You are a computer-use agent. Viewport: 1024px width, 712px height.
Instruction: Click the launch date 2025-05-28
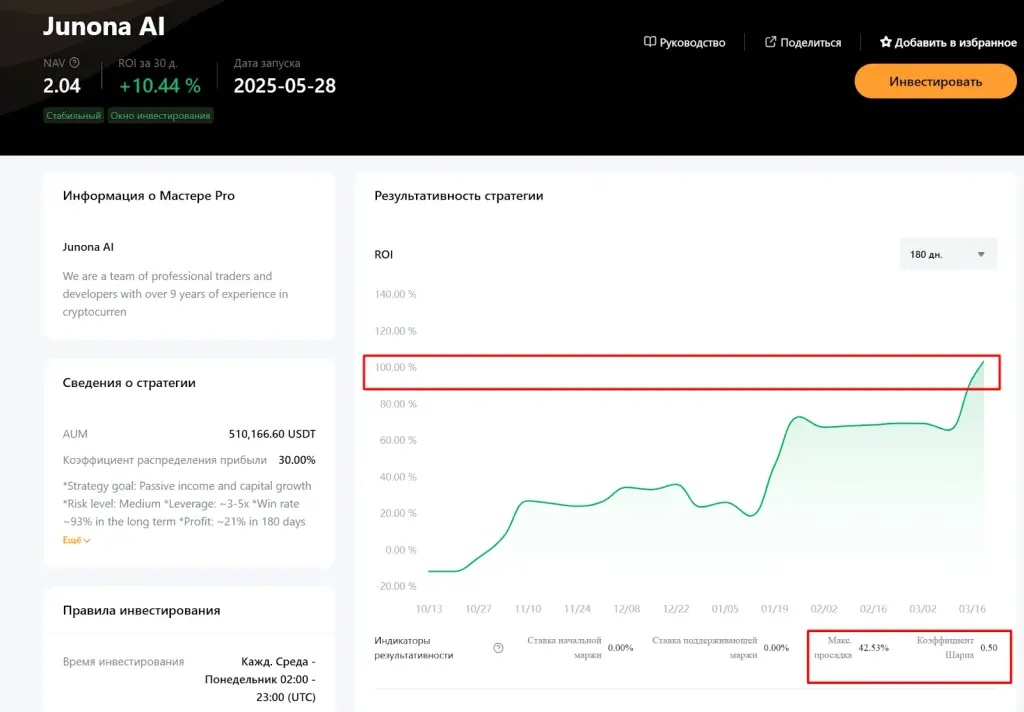click(x=285, y=86)
